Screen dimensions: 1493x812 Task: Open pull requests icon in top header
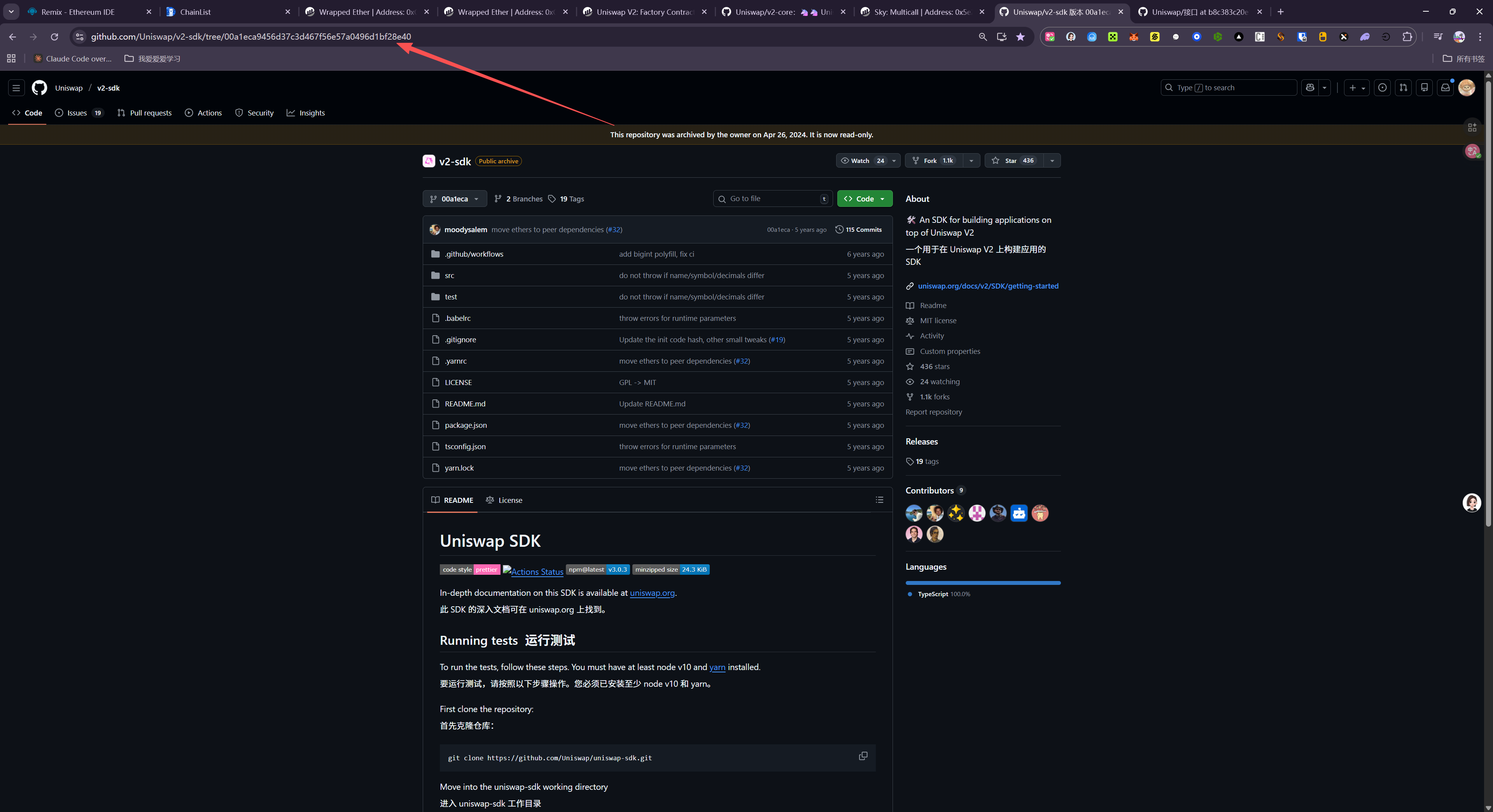point(1403,87)
